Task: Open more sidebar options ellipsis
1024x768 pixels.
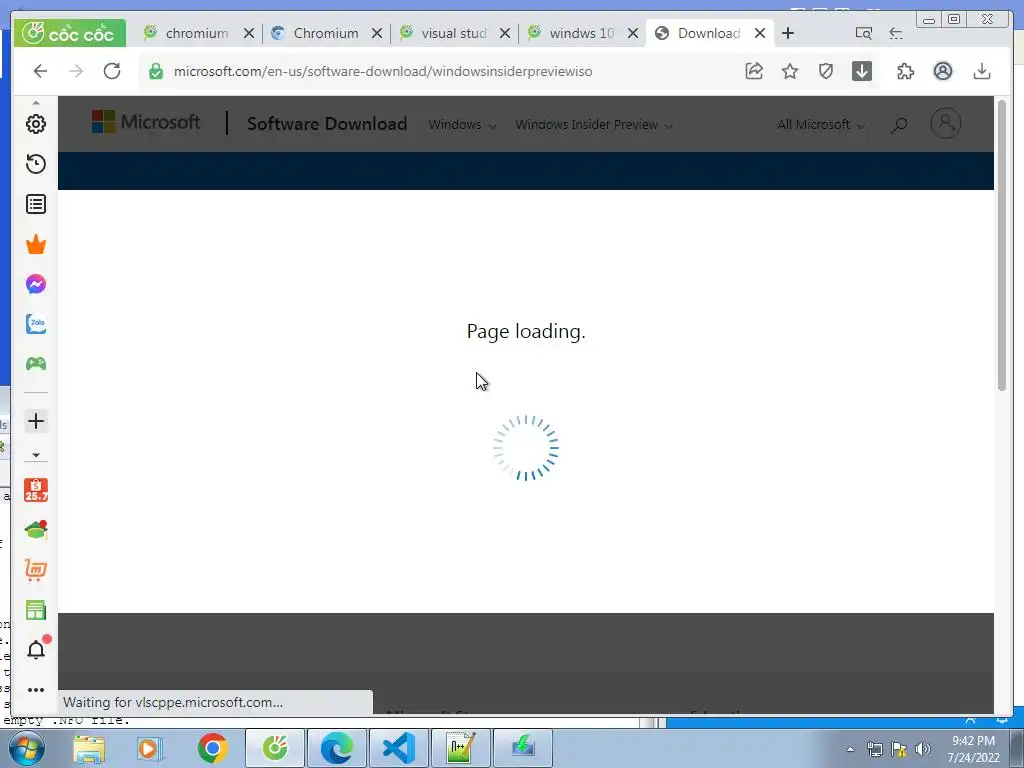Action: [x=36, y=690]
